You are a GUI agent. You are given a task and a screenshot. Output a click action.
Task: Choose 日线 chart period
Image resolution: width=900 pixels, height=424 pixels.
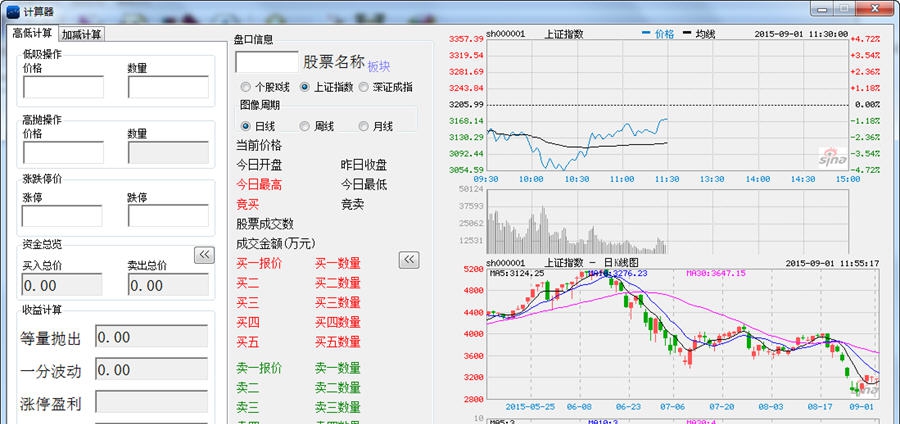[259, 126]
